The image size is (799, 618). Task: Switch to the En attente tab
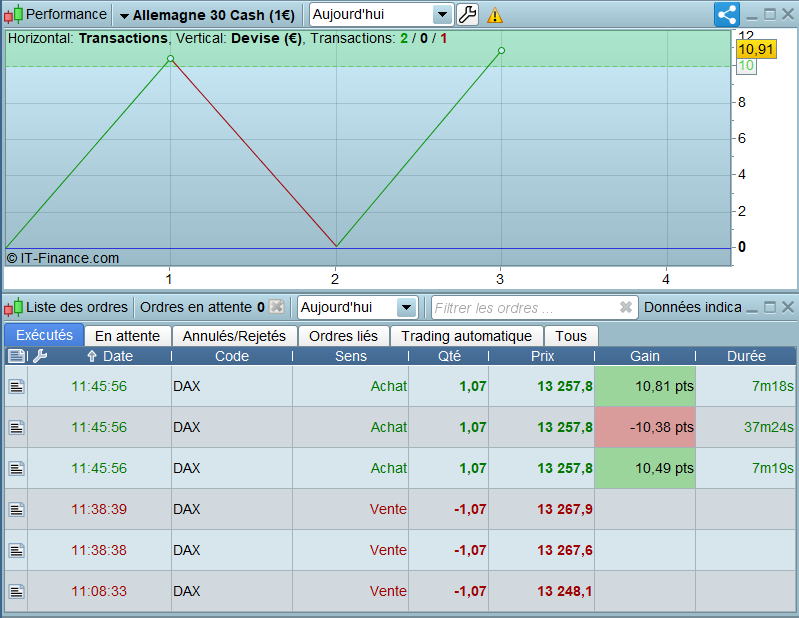(127, 336)
